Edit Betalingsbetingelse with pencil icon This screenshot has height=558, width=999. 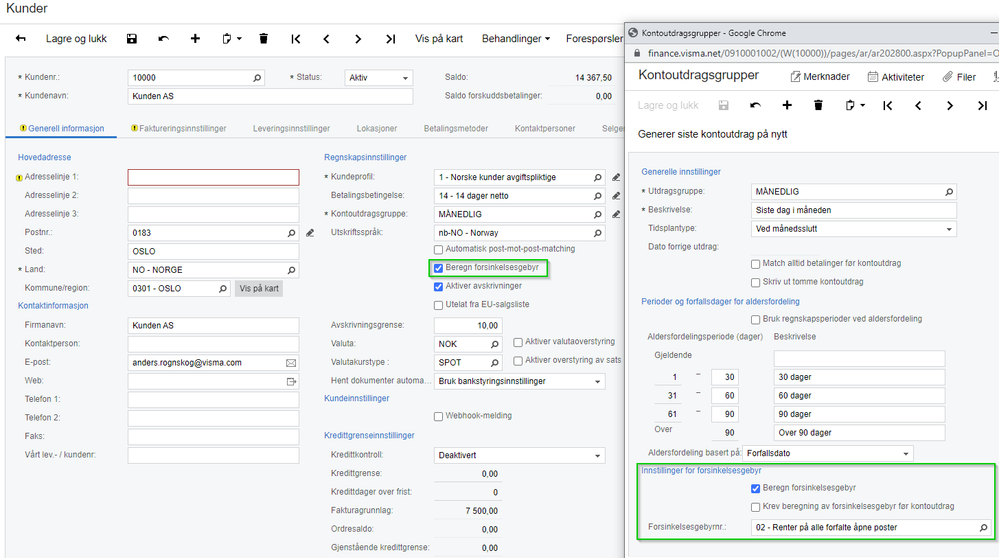tap(616, 196)
